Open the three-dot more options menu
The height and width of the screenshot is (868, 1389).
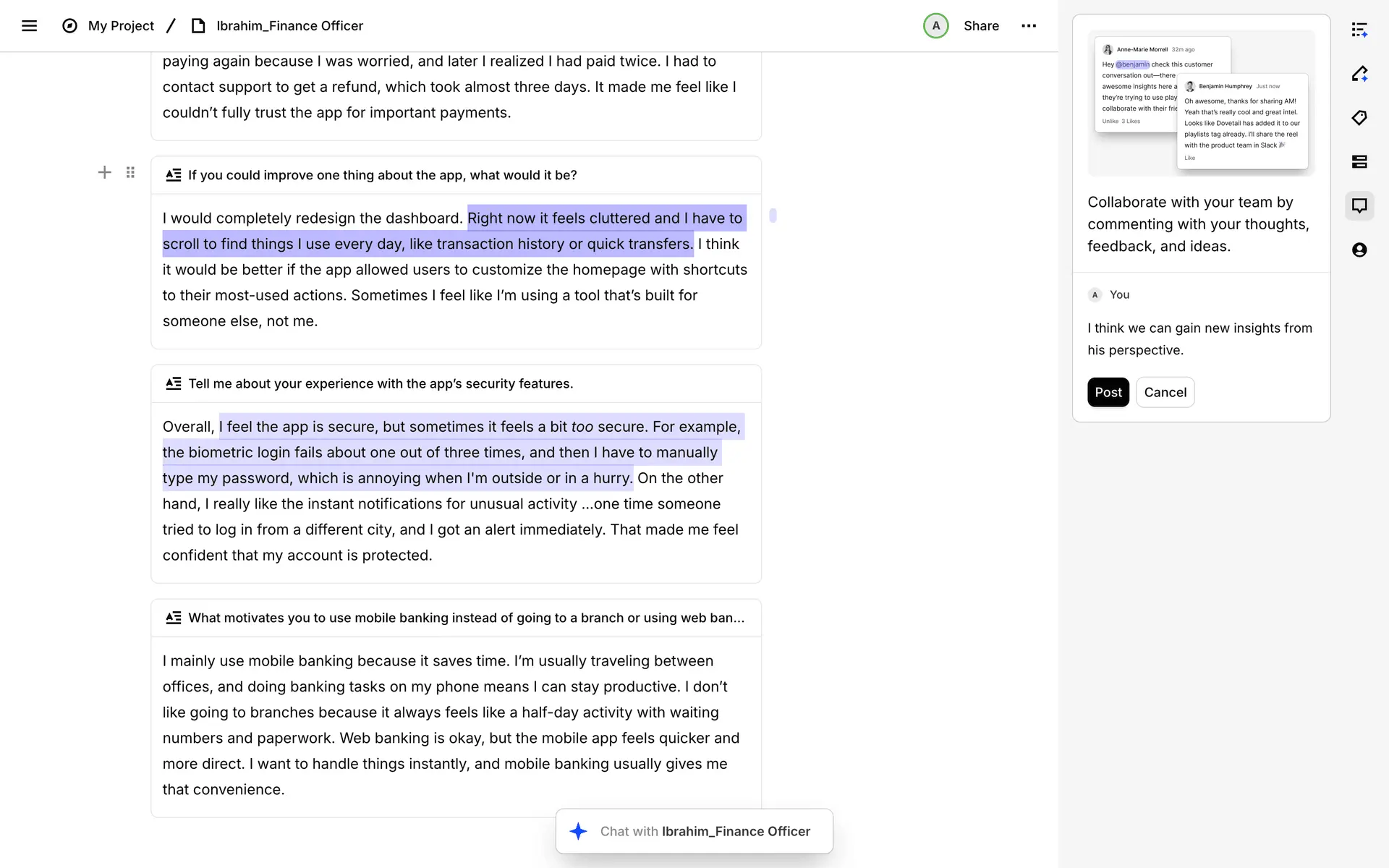click(1029, 26)
